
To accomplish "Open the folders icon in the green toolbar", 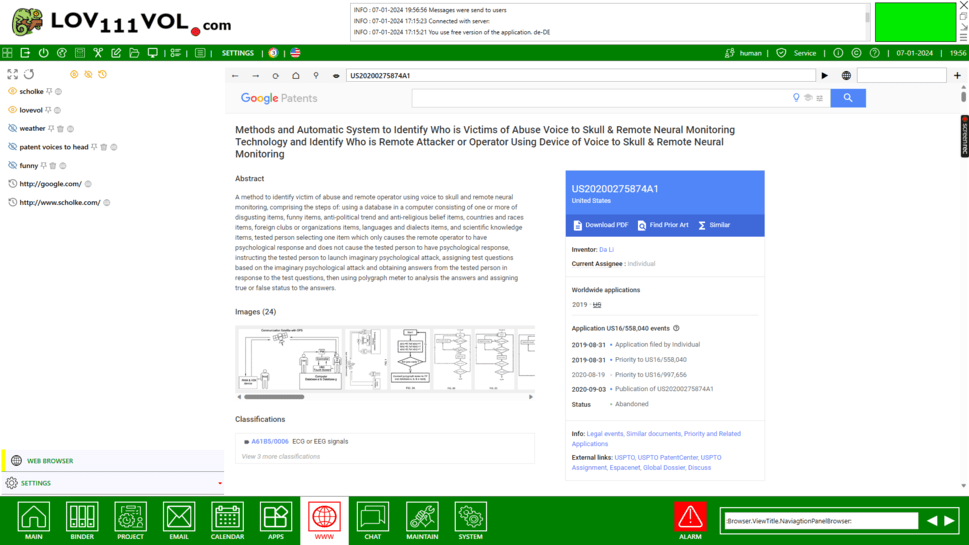I will [x=134, y=53].
